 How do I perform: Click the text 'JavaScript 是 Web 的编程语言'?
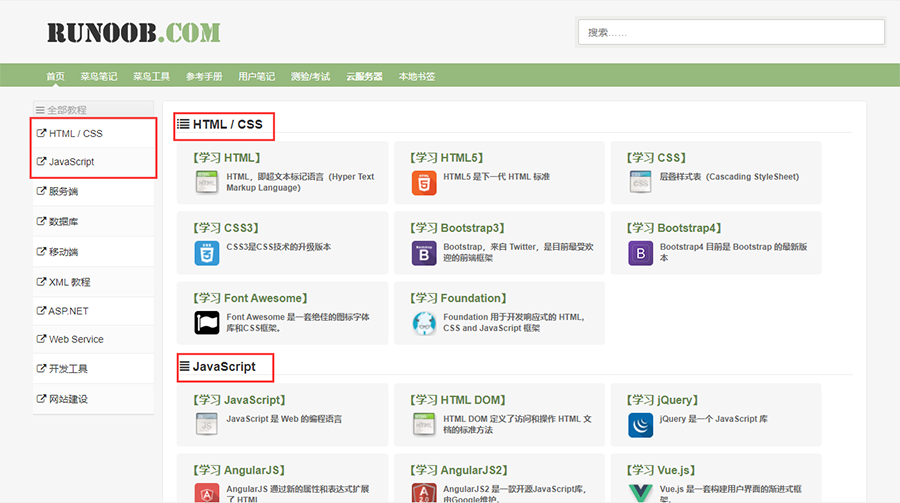click(284, 419)
